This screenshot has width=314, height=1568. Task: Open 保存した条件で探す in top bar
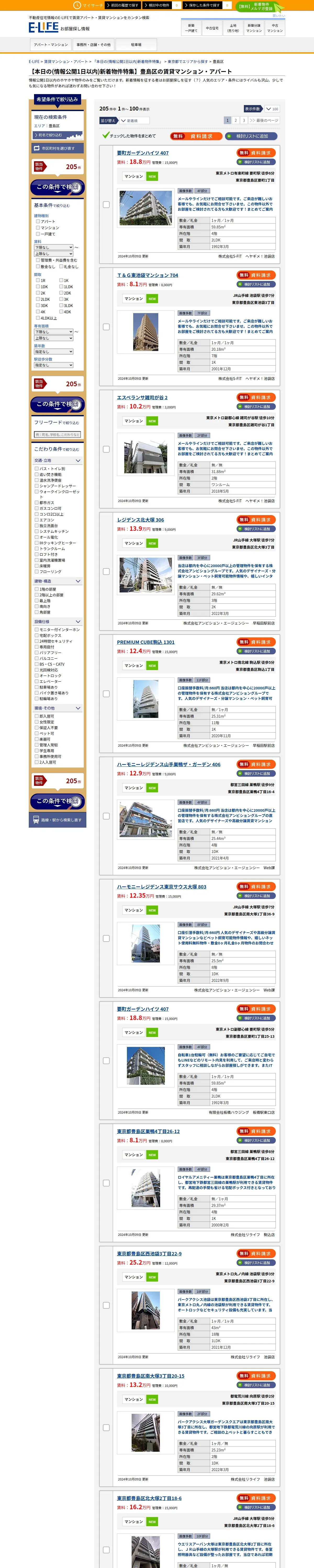[x=203, y=5]
